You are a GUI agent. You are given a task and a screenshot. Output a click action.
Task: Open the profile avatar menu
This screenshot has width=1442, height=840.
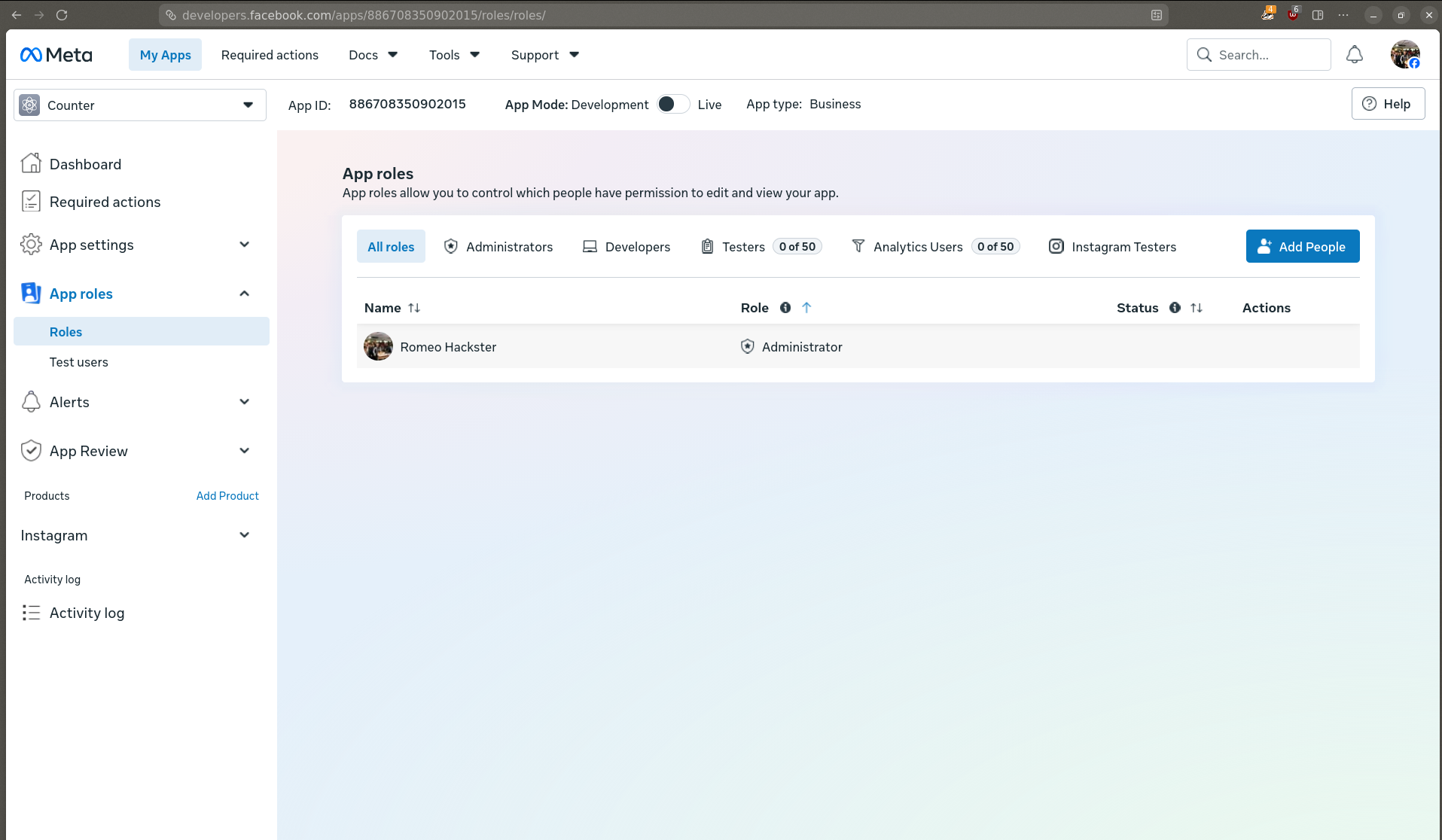pyautogui.click(x=1405, y=55)
